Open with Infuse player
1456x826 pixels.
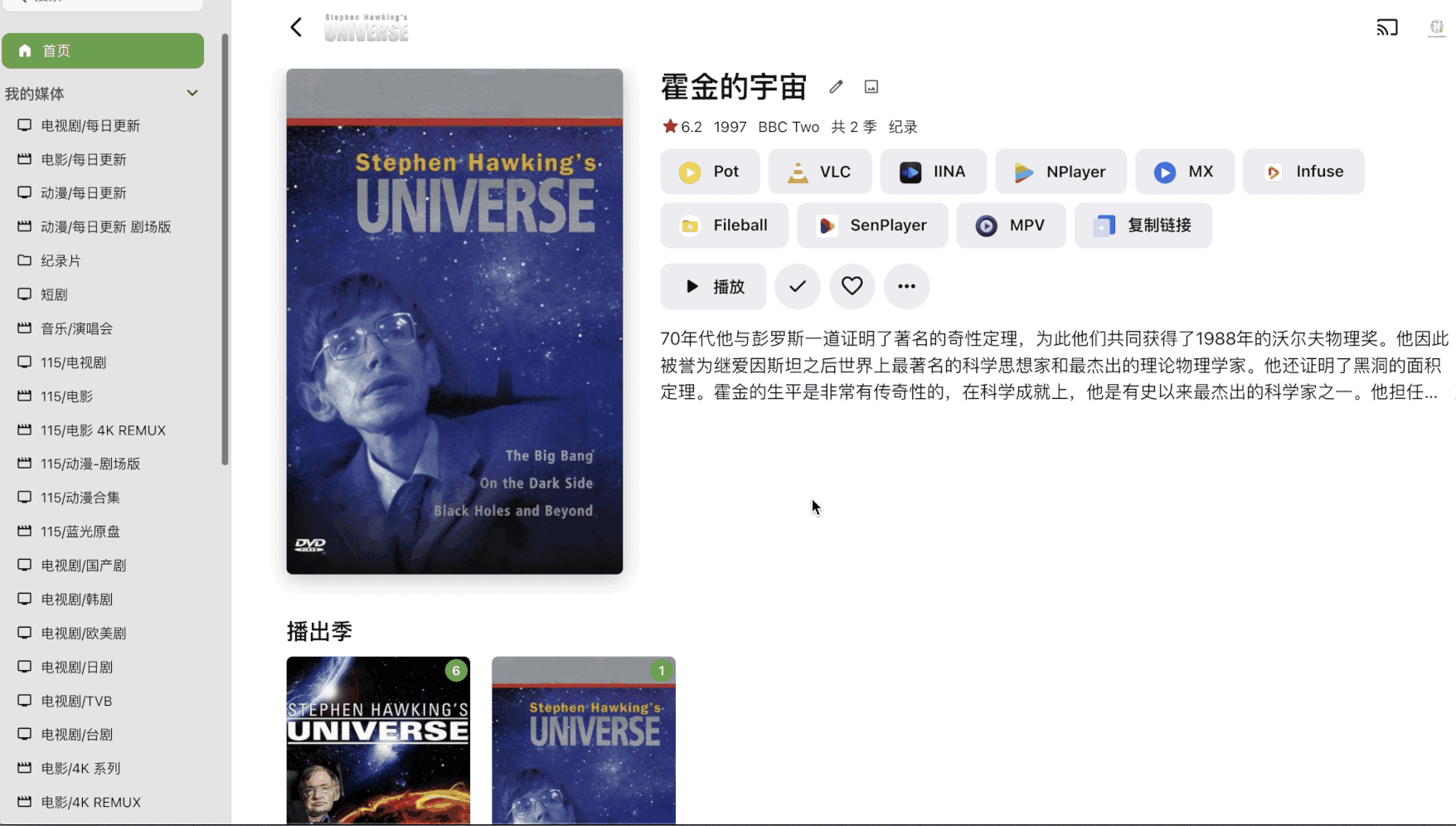click(x=1303, y=172)
